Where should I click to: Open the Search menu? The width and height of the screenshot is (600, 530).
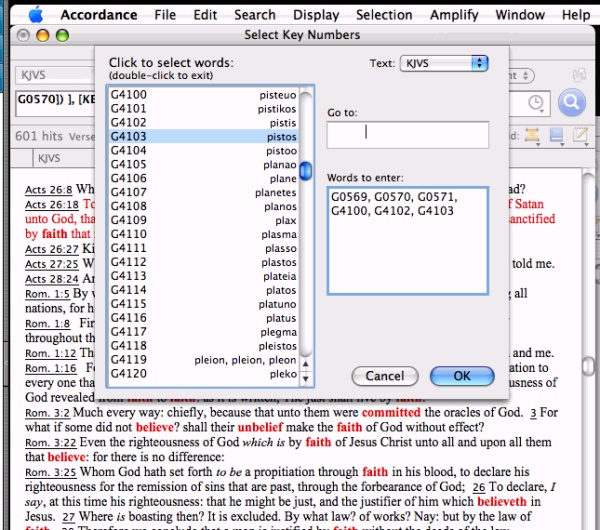(x=255, y=15)
